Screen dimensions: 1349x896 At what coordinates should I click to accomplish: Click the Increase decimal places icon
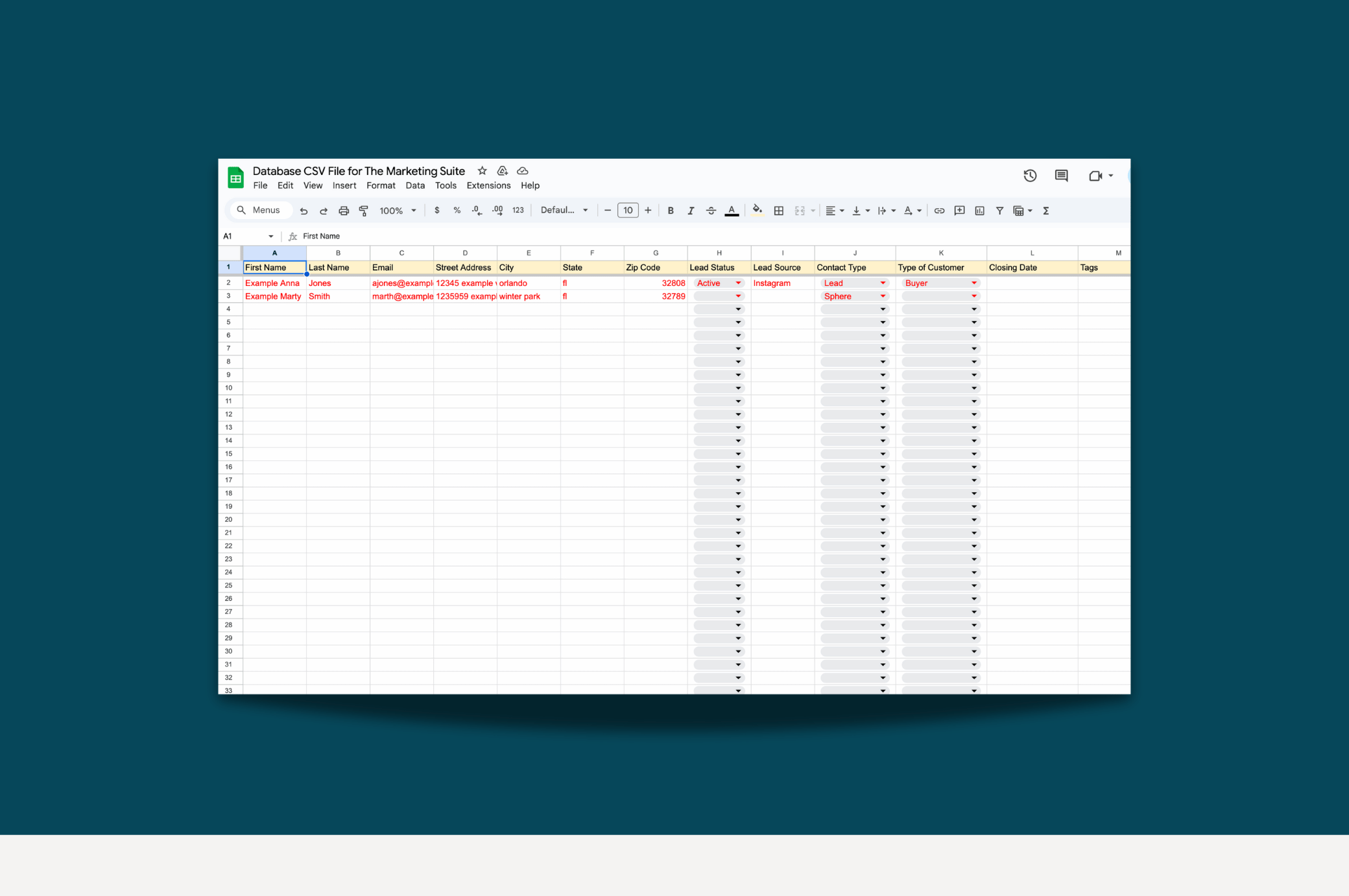pyautogui.click(x=497, y=211)
